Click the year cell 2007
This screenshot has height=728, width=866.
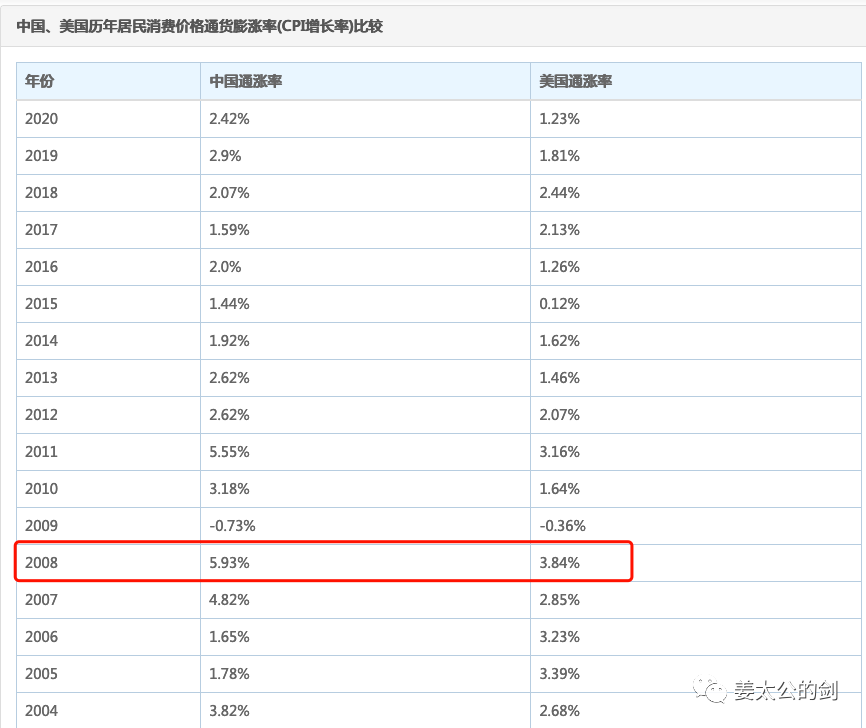tap(41, 600)
